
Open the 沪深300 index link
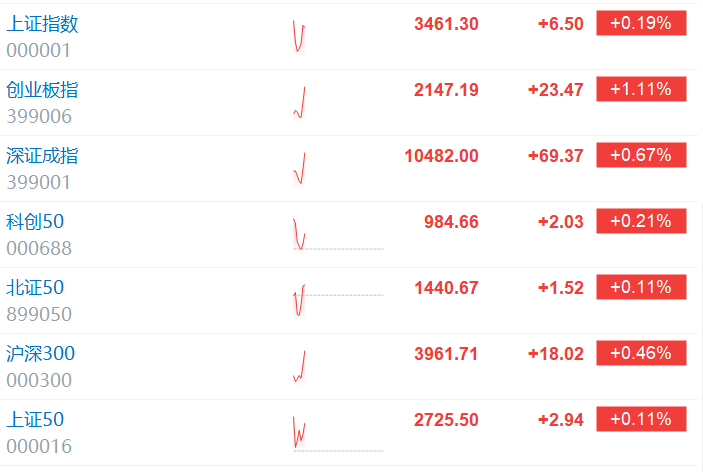[x=40, y=353]
